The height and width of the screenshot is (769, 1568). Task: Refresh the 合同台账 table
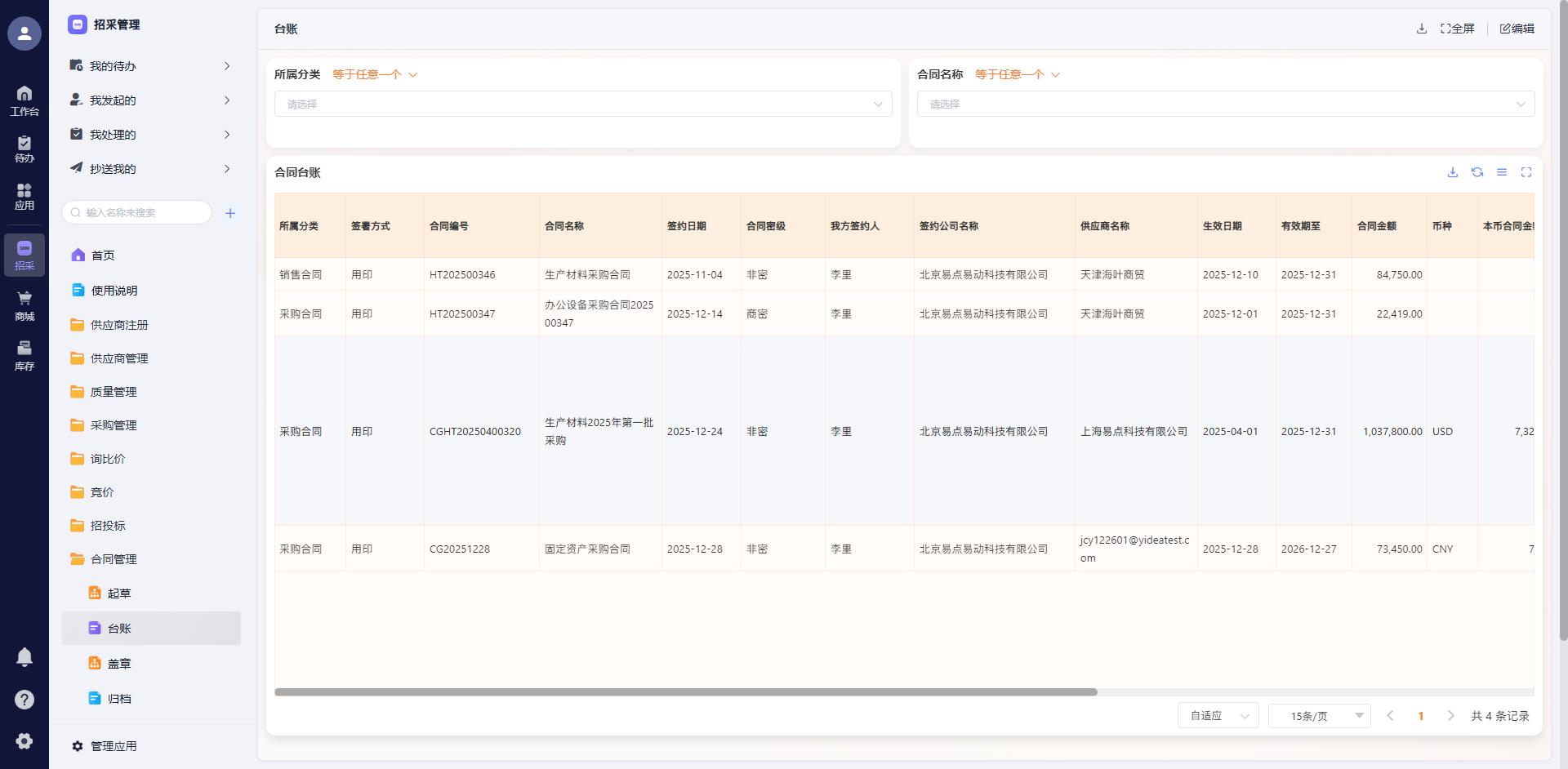[x=1477, y=172]
